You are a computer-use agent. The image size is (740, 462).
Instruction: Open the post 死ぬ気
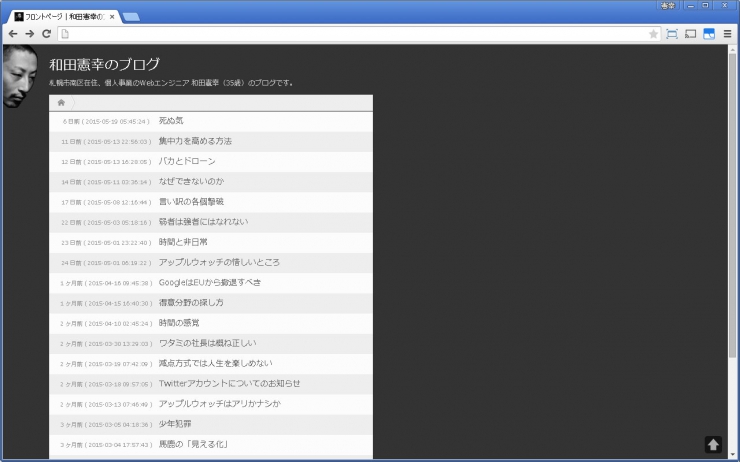171,121
